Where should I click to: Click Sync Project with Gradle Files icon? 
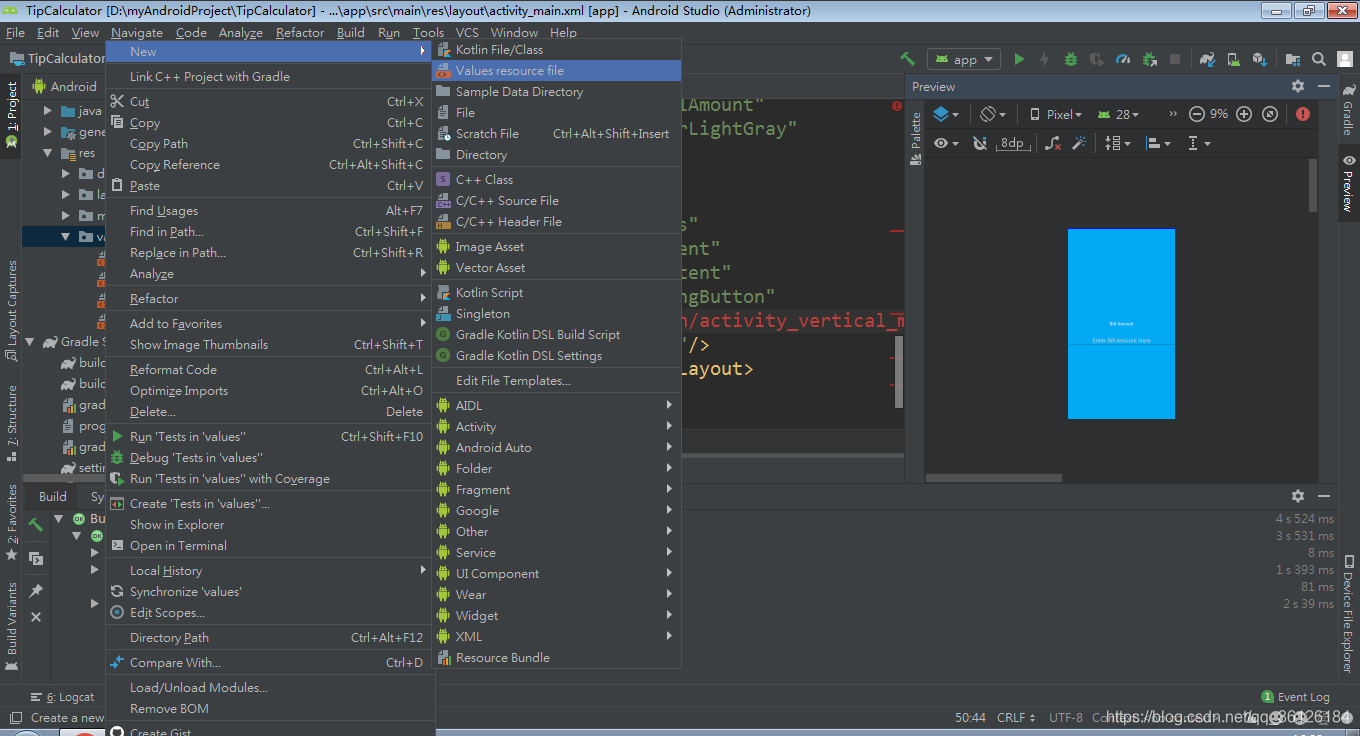click(1208, 59)
